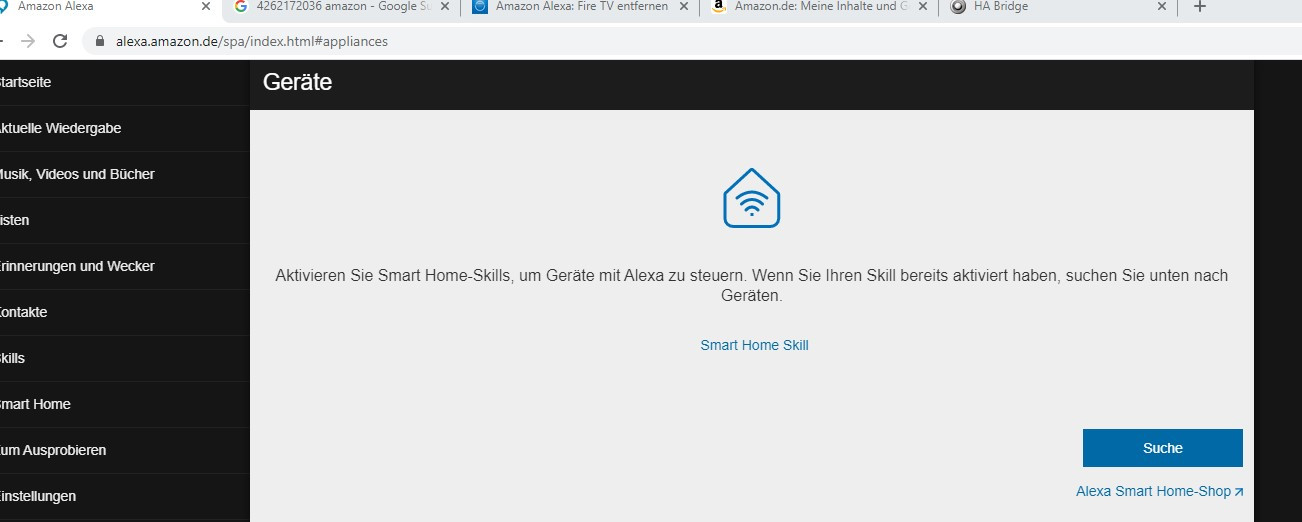This screenshot has height=522, width=1302.
Task: Open Listen in the sidebar
Action: pyautogui.click(x=124, y=220)
